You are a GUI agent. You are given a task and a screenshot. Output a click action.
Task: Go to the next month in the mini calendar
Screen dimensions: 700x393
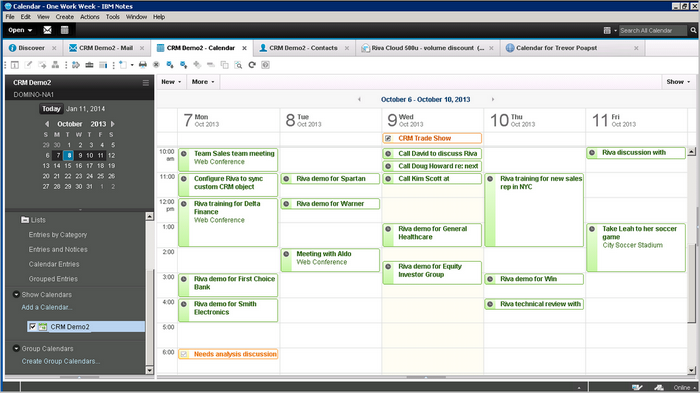click(x=112, y=124)
